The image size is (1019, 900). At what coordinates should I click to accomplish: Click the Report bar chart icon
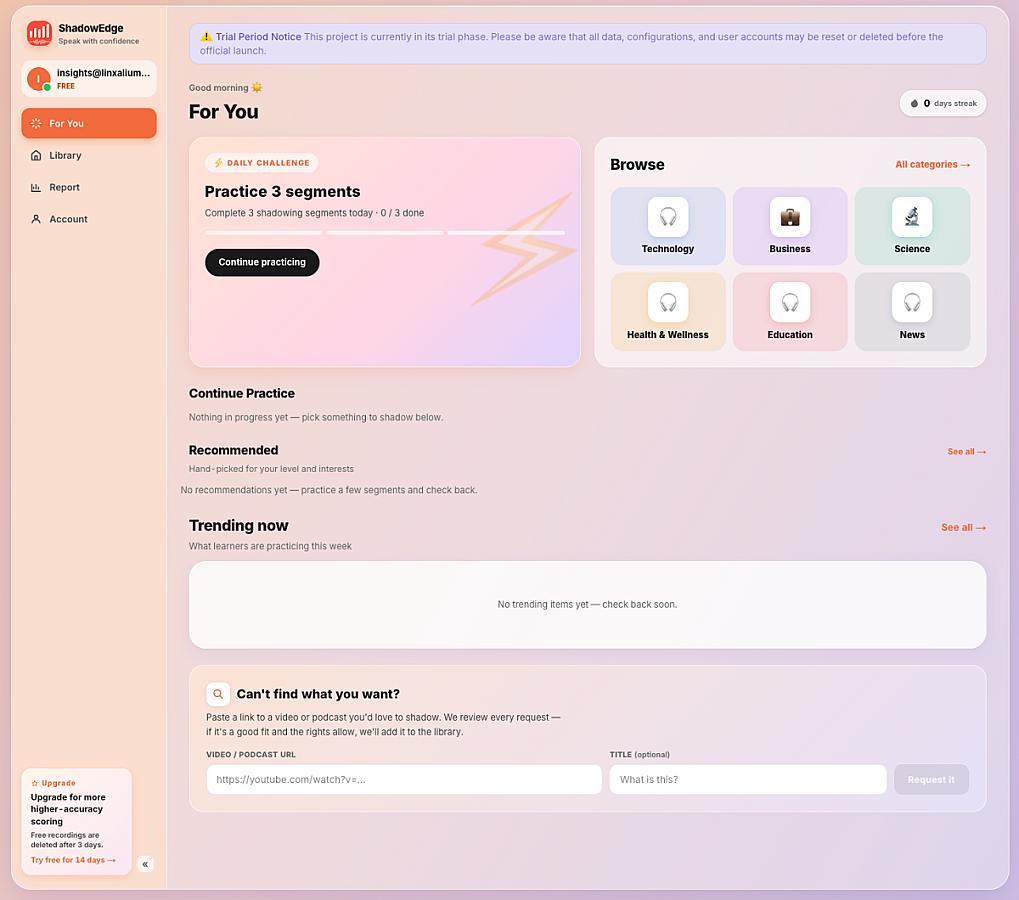[x=36, y=187]
